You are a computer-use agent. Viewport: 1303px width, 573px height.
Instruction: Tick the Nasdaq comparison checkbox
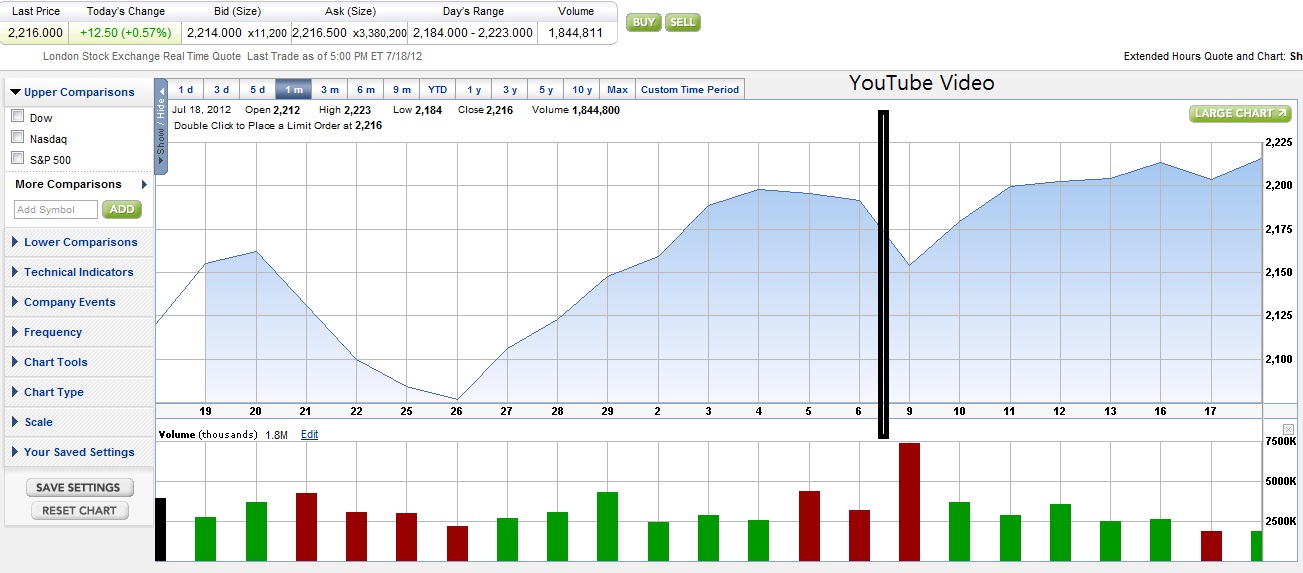coord(17,138)
